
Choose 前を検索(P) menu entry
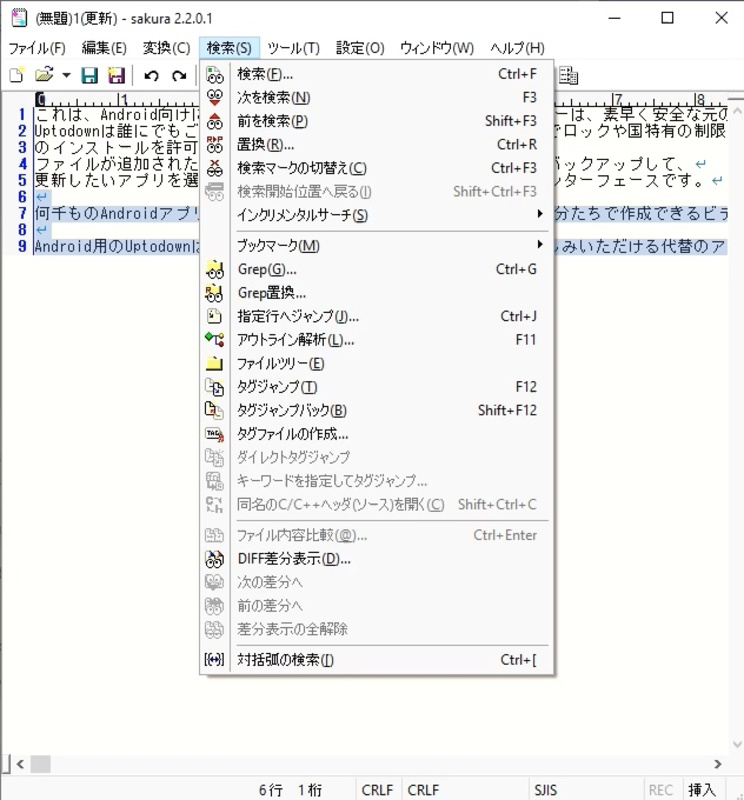(377, 121)
